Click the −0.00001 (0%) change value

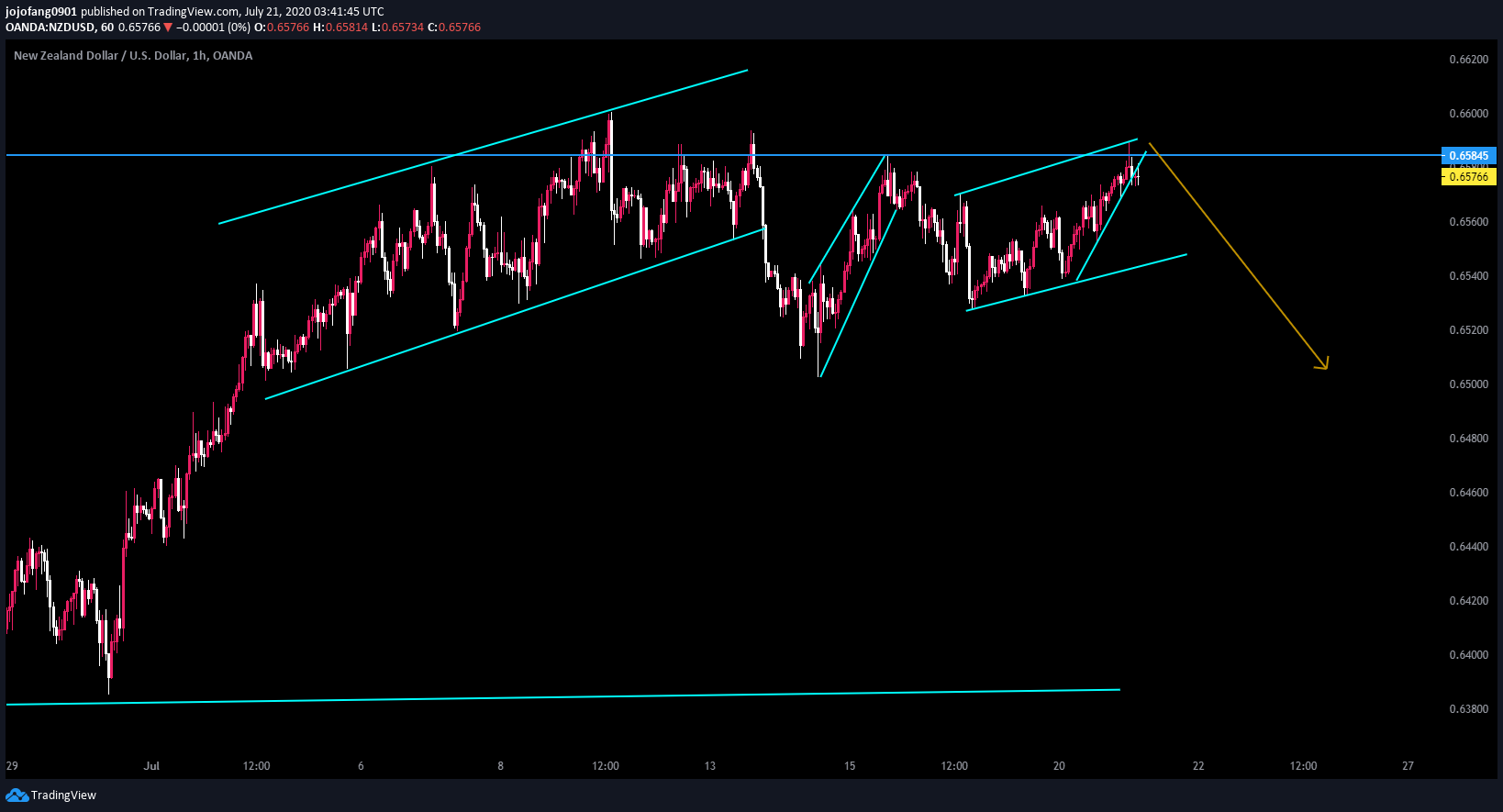[x=213, y=28]
